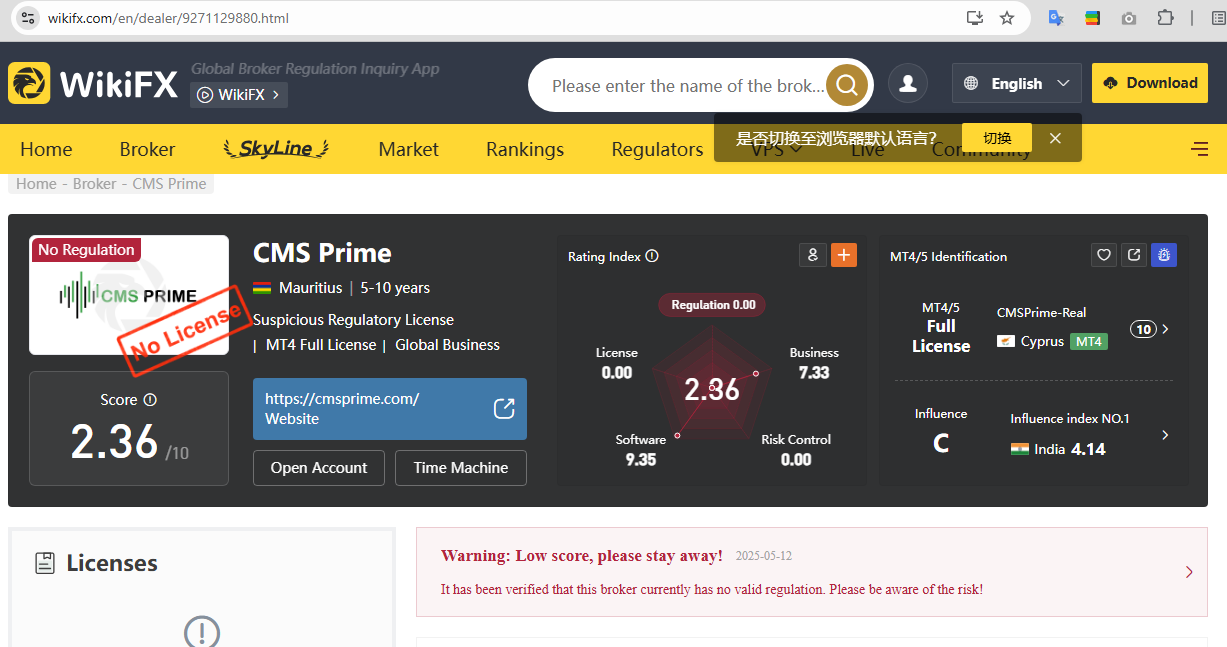
Task: Close the language switch prompt
Action: 1055,138
